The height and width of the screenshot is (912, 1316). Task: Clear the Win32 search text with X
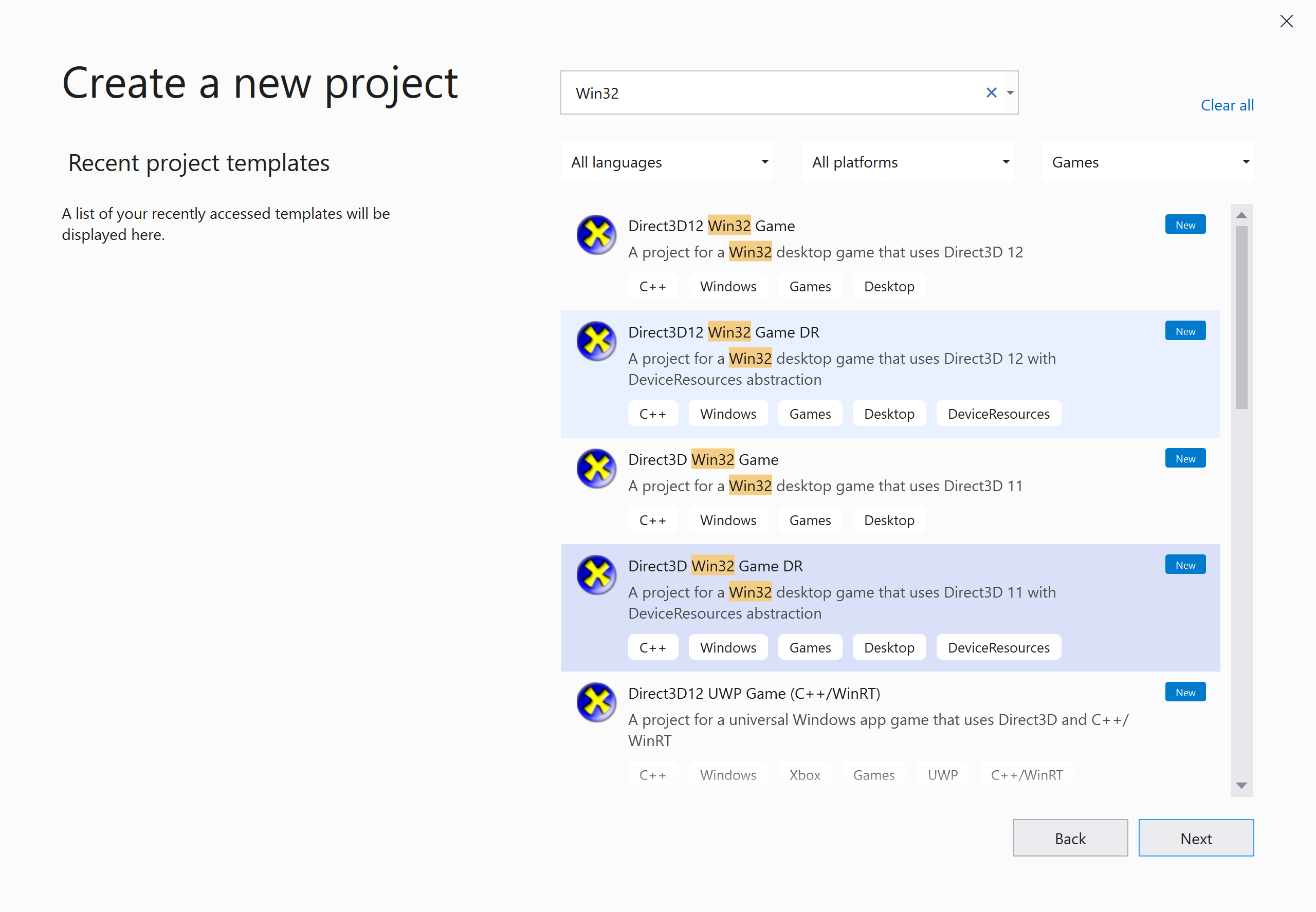coord(991,92)
